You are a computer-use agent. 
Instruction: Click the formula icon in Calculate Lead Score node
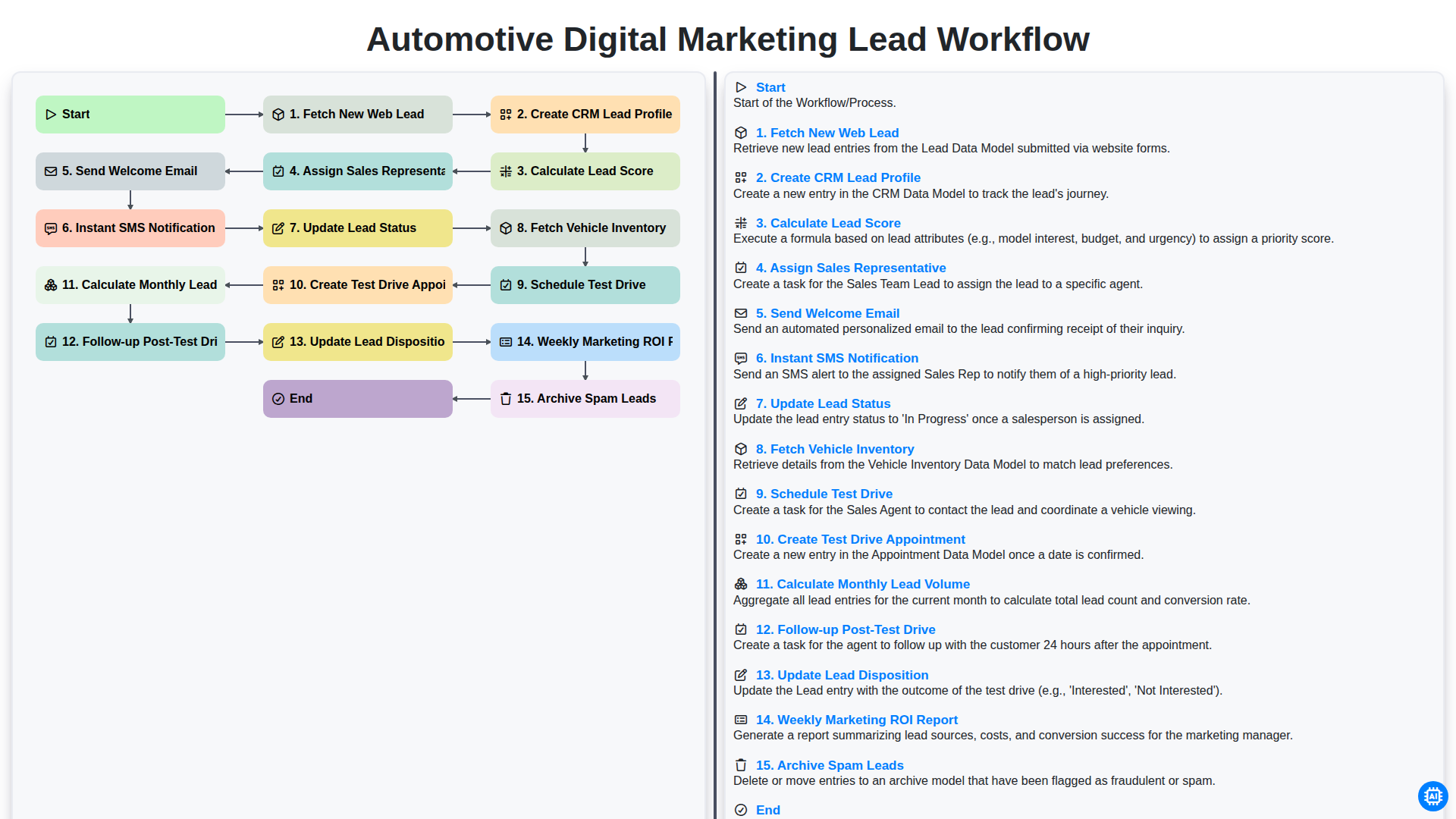506,171
